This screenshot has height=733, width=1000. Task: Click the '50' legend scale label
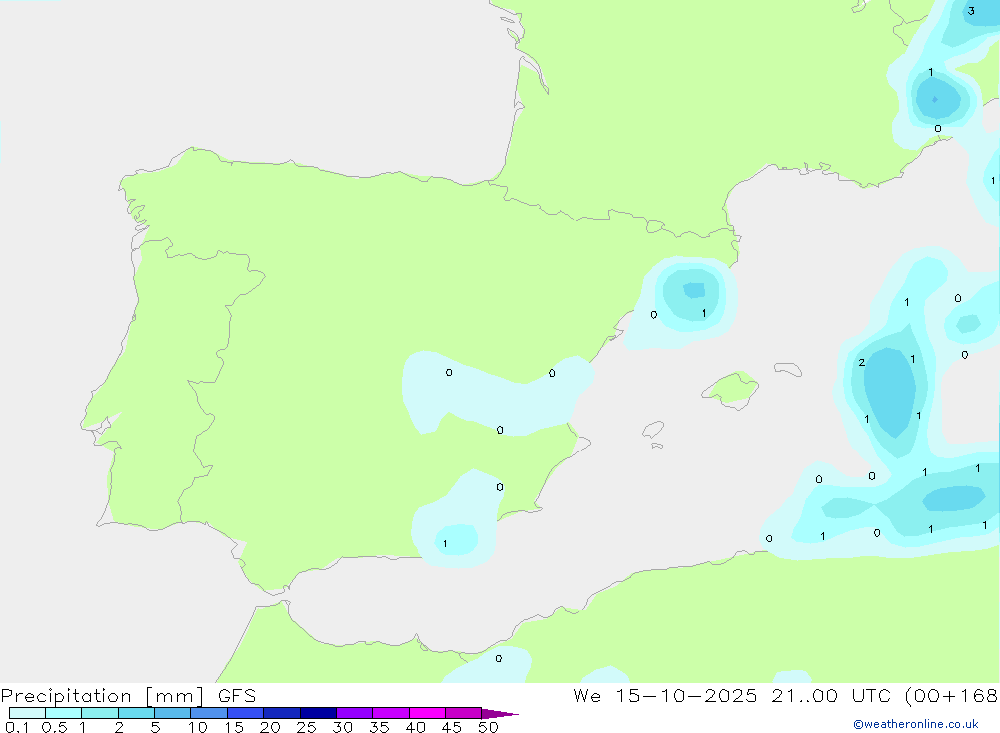tap(488, 727)
